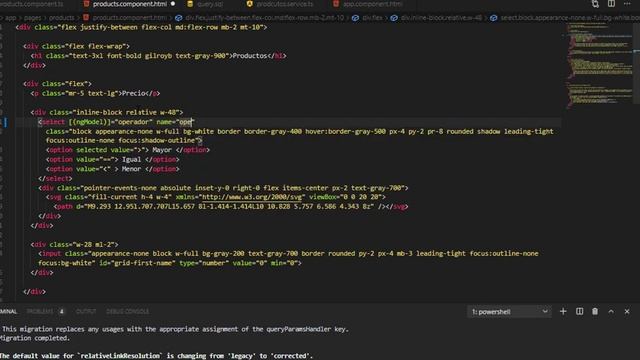Open the OUTPUT panel tab
Image resolution: width=640 pixels, height=360 pixels.
pyautogui.click(x=86, y=311)
